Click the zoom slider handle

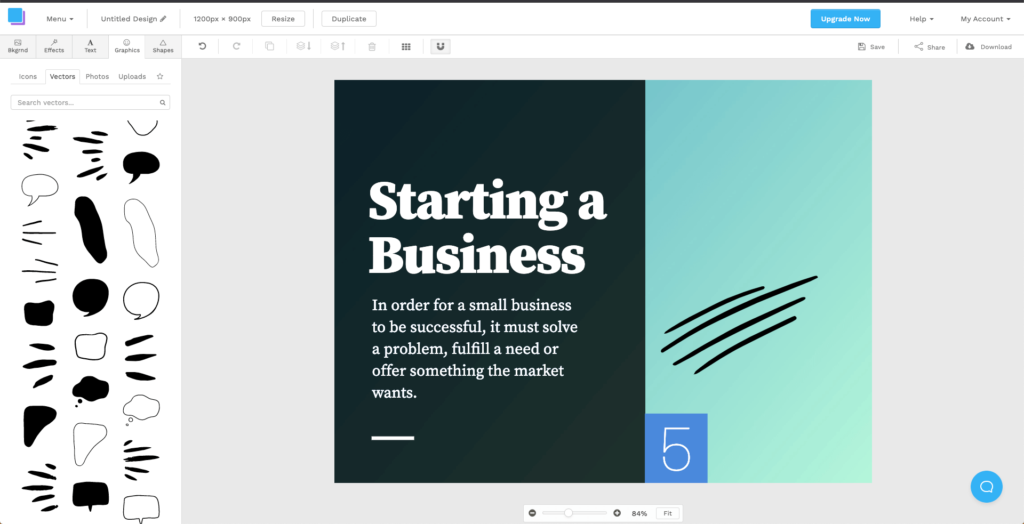(568, 513)
